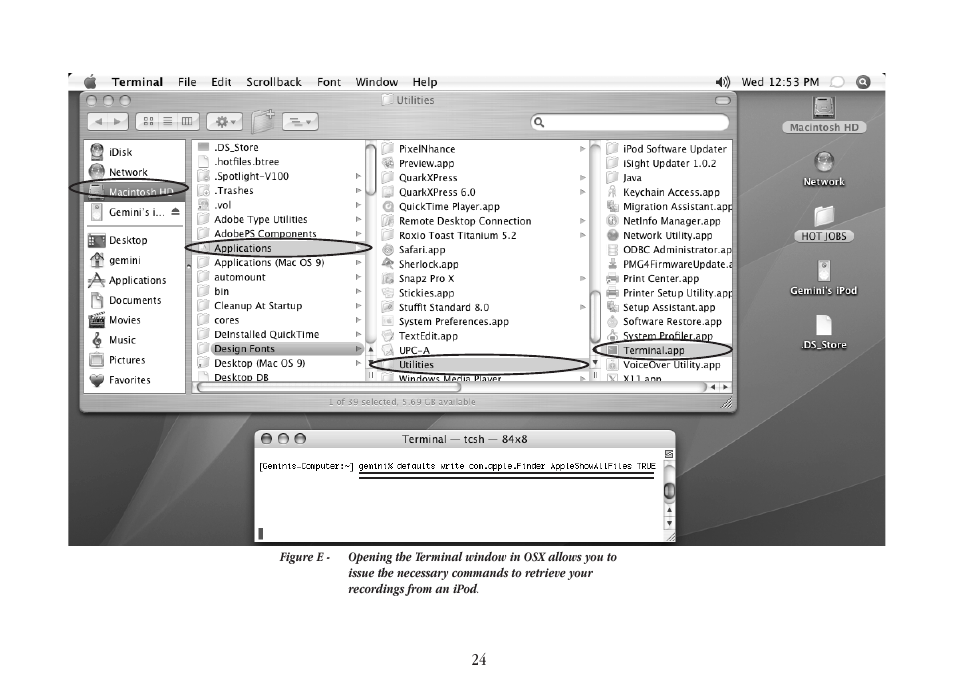Select the gemini home folder in sidebar

click(x=124, y=260)
